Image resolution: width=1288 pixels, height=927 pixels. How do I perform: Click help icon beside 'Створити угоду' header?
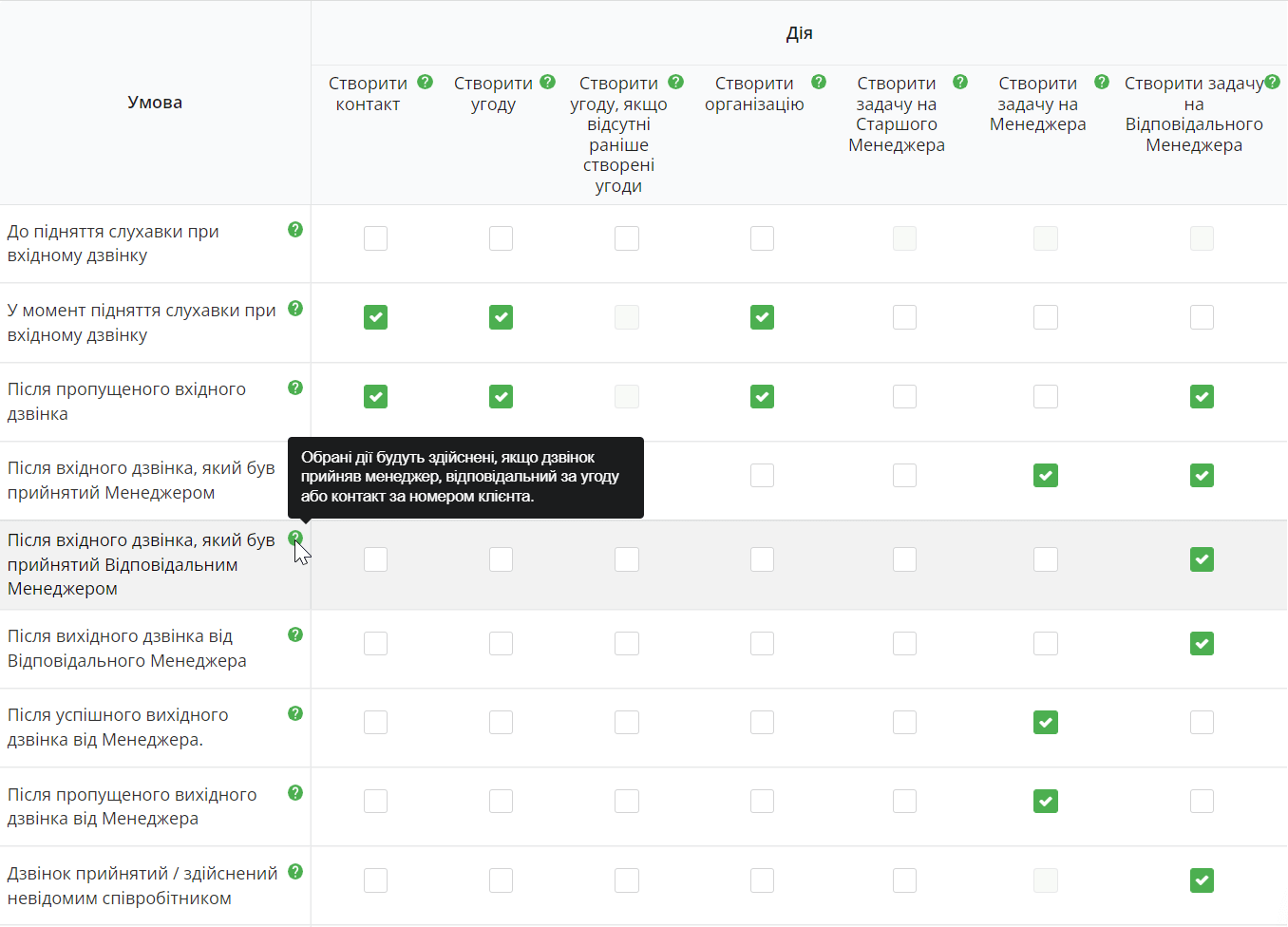(548, 82)
